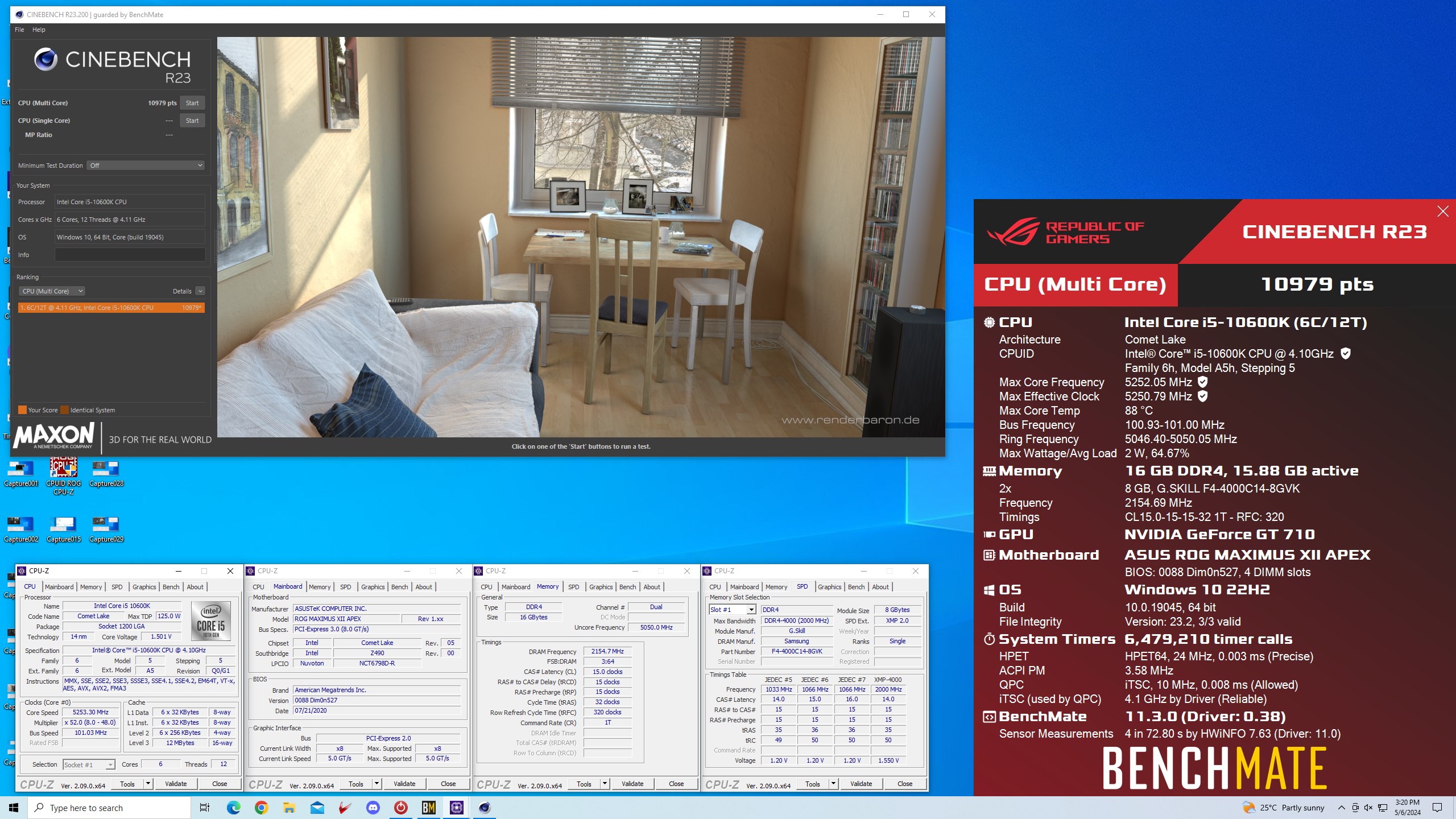Select the Capture015 desktop icon

pyautogui.click(x=64, y=530)
